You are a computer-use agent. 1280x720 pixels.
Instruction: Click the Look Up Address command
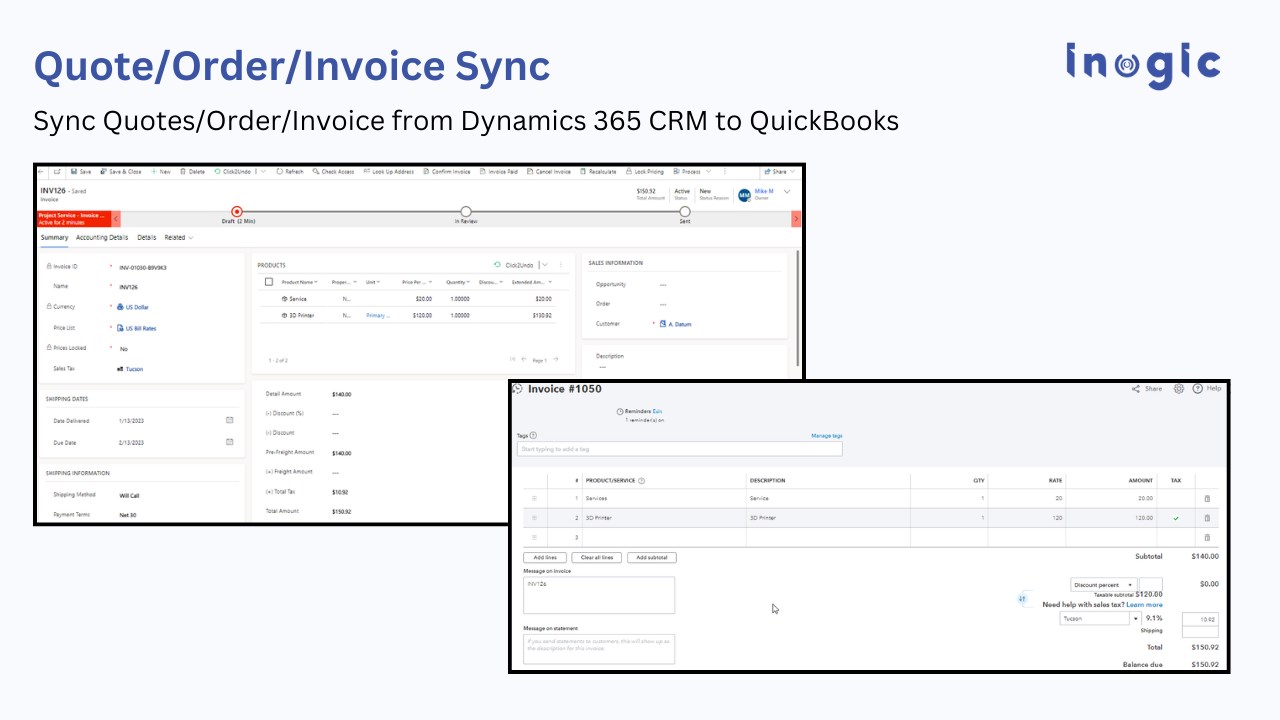388,171
